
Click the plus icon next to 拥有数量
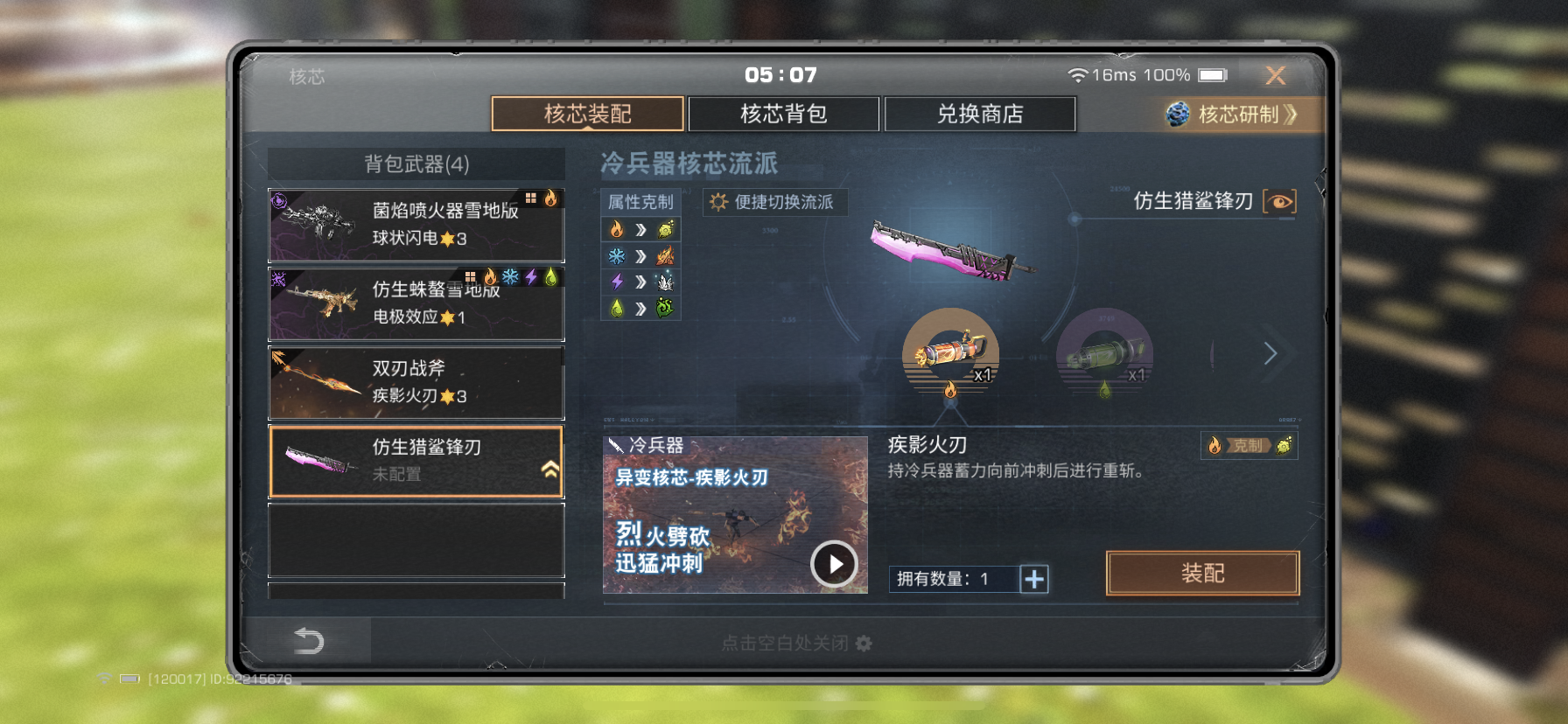coord(1034,579)
